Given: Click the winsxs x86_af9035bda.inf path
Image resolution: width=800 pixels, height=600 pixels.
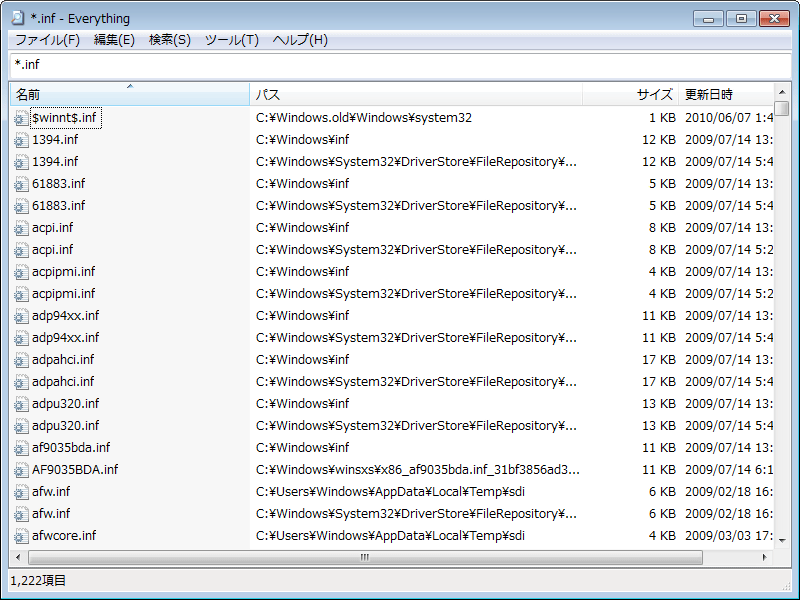Looking at the screenshot, I should 418,469.
